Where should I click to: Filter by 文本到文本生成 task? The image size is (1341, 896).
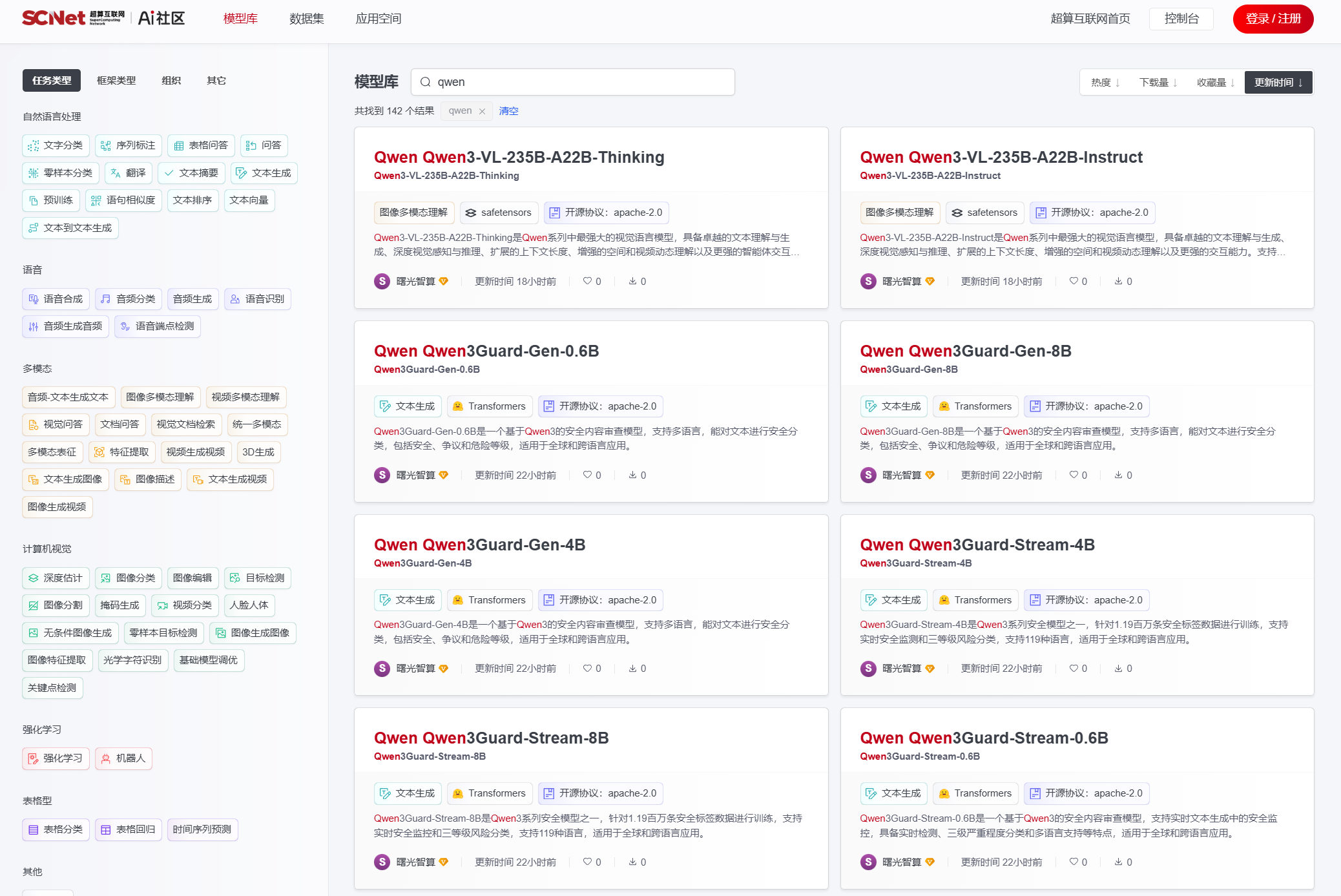click(x=70, y=228)
